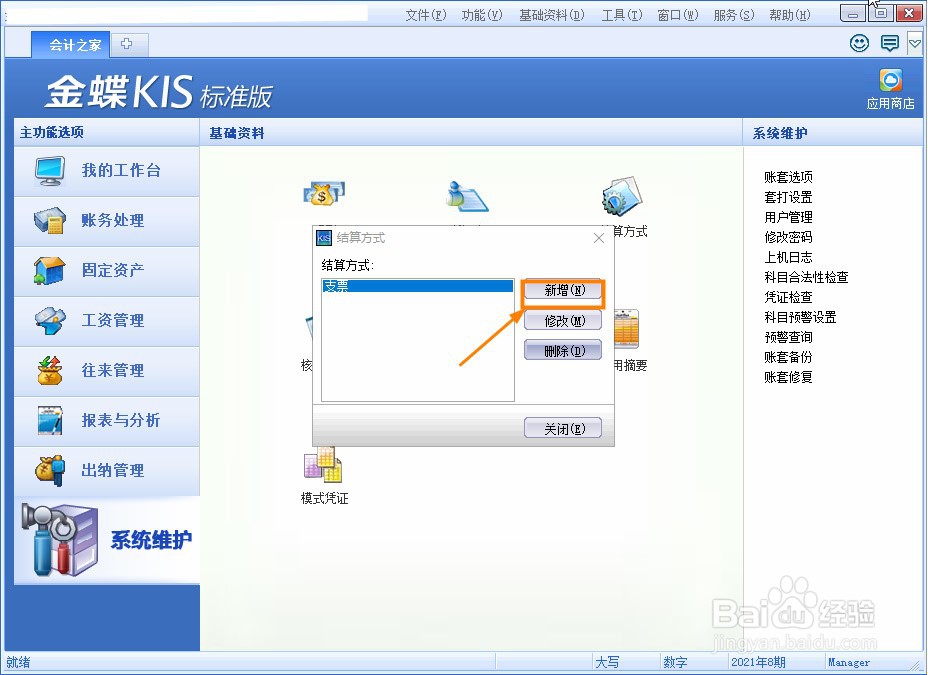Image resolution: width=928 pixels, height=675 pixels.
Task: Click the 账务处理 calculator icon
Action: click(x=50, y=221)
